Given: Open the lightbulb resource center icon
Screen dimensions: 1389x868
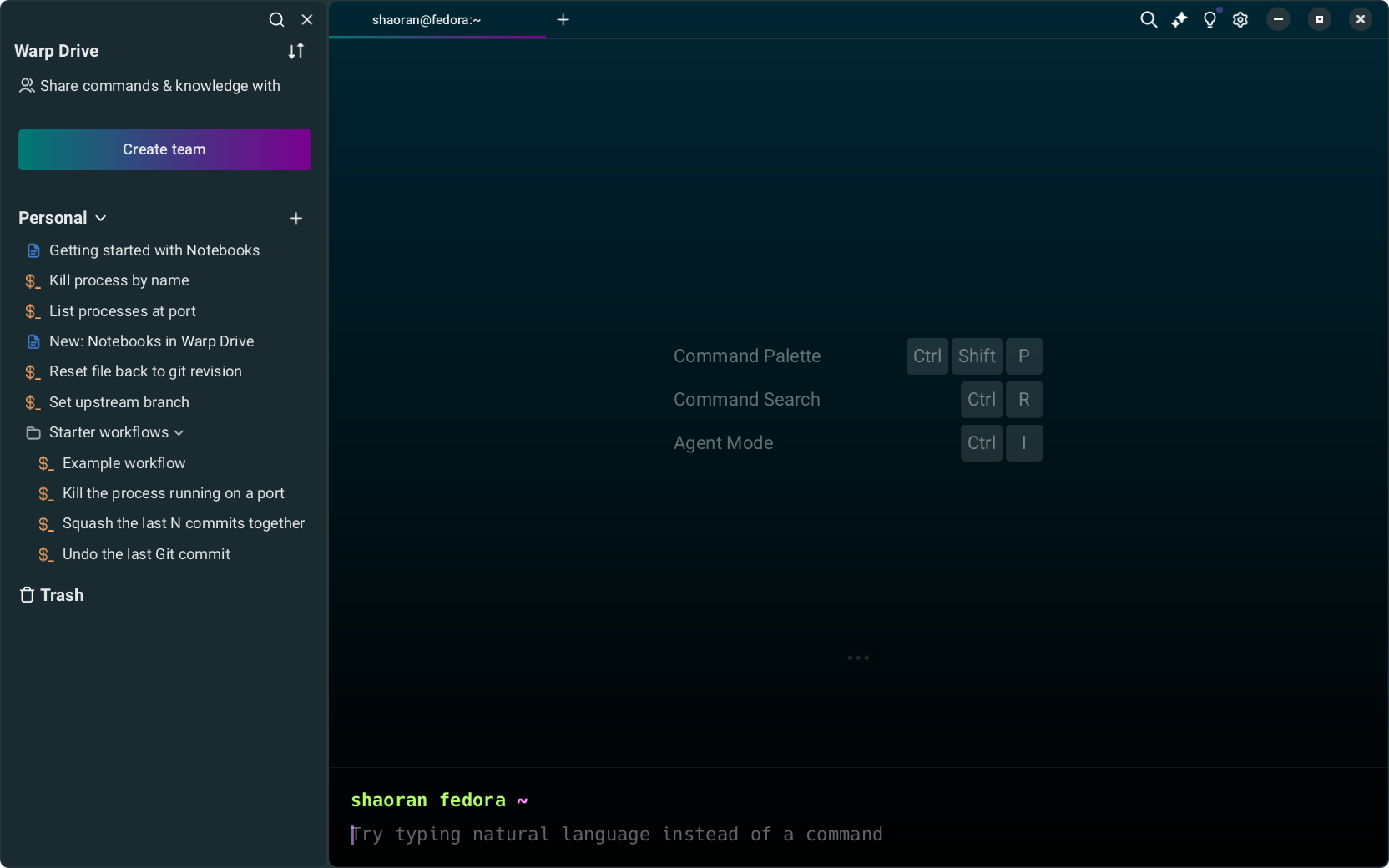Looking at the screenshot, I should (x=1210, y=19).
